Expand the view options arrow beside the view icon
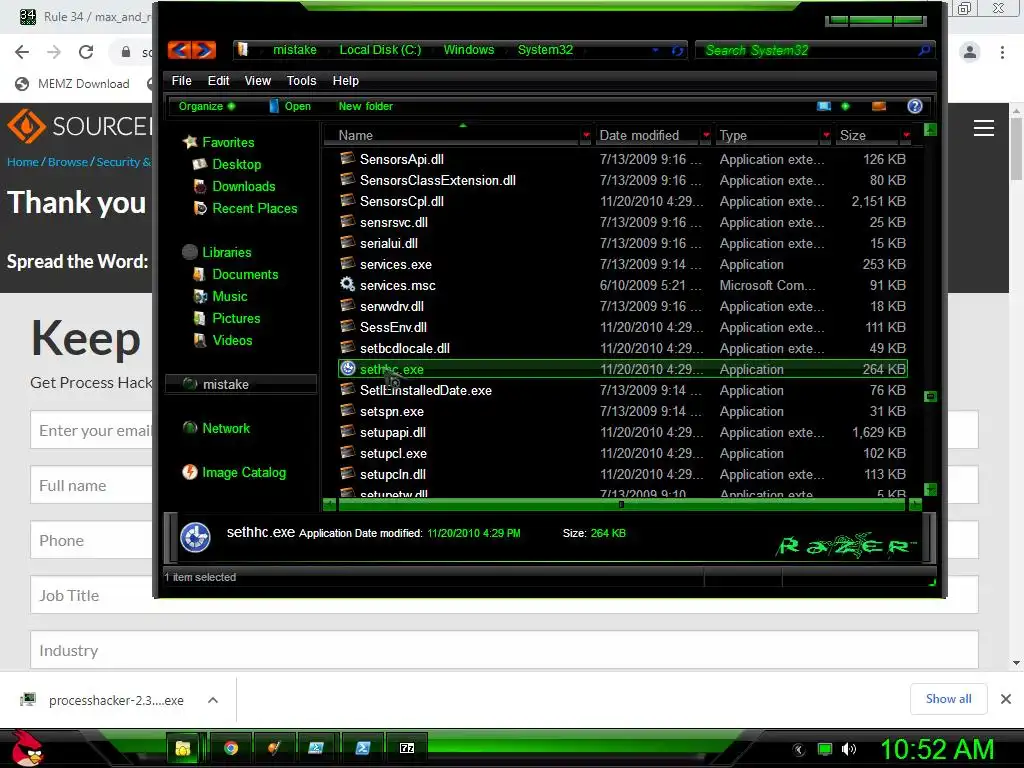 [845, 106]
